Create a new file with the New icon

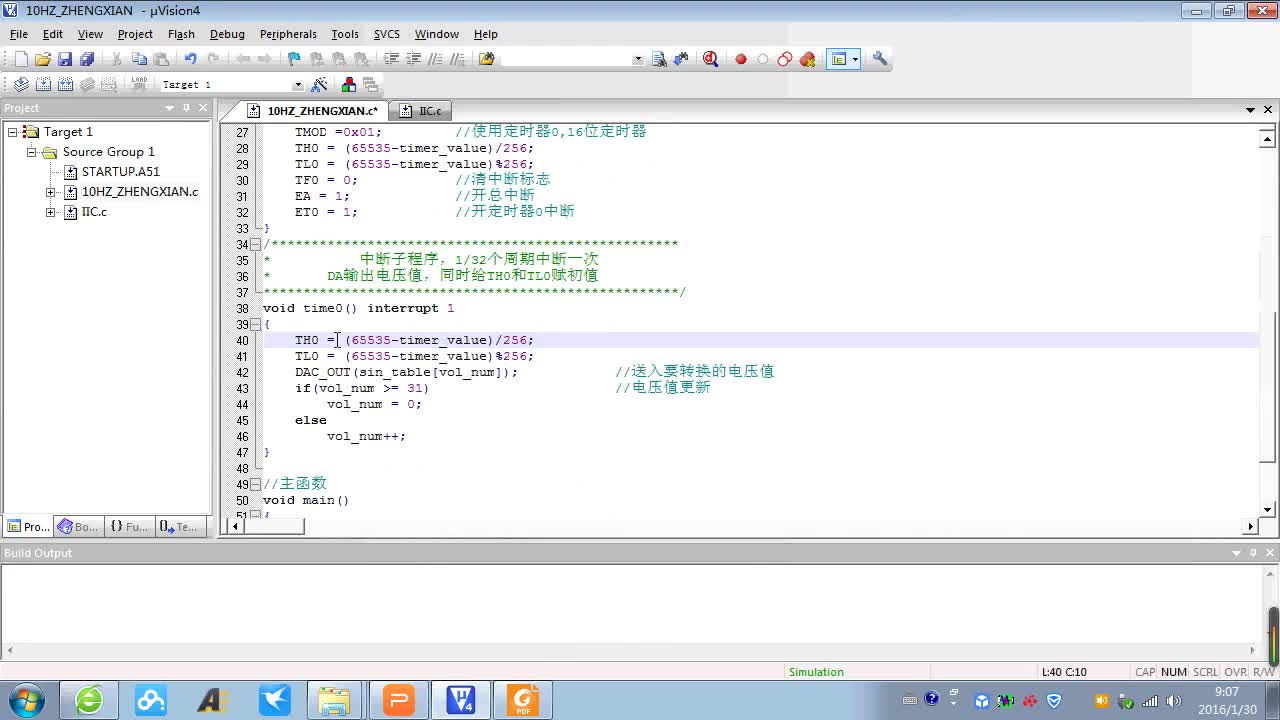click(x=20, y=59)
